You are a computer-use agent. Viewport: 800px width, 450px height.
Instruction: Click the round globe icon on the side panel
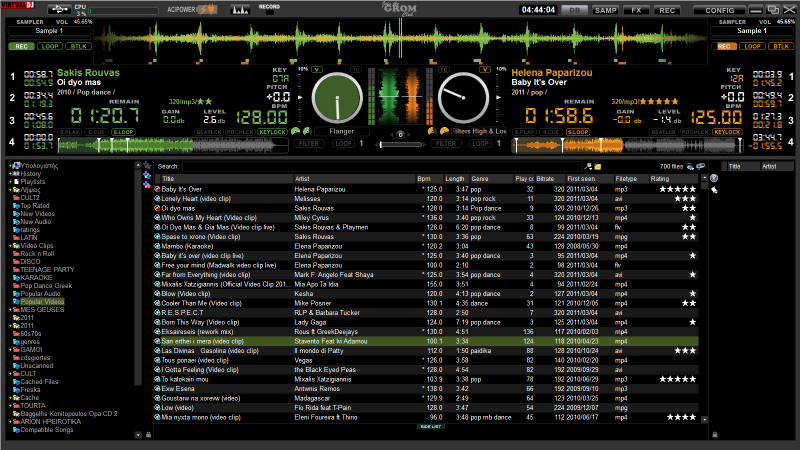[x=714, y=178]
